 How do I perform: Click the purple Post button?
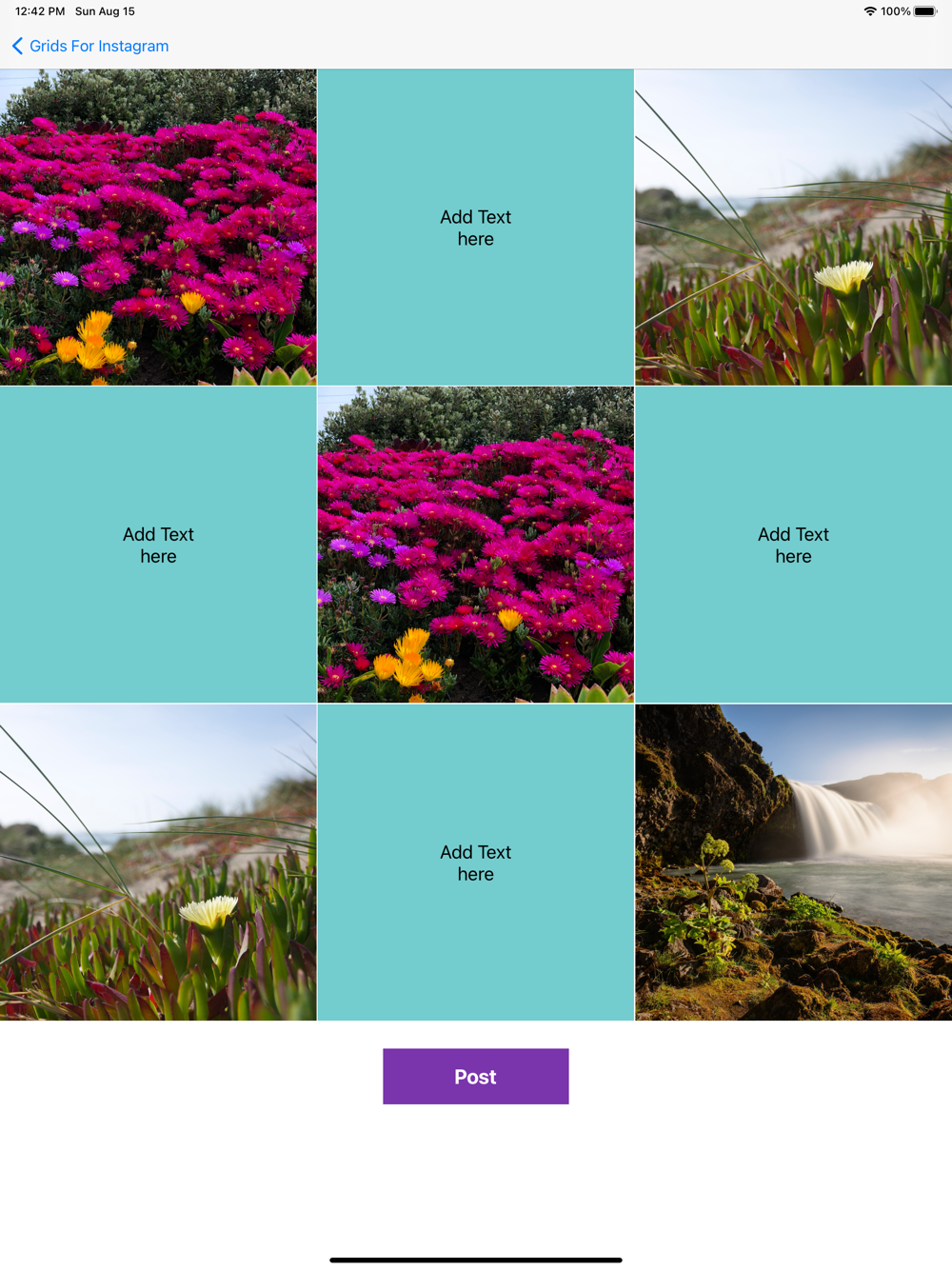476,1077
